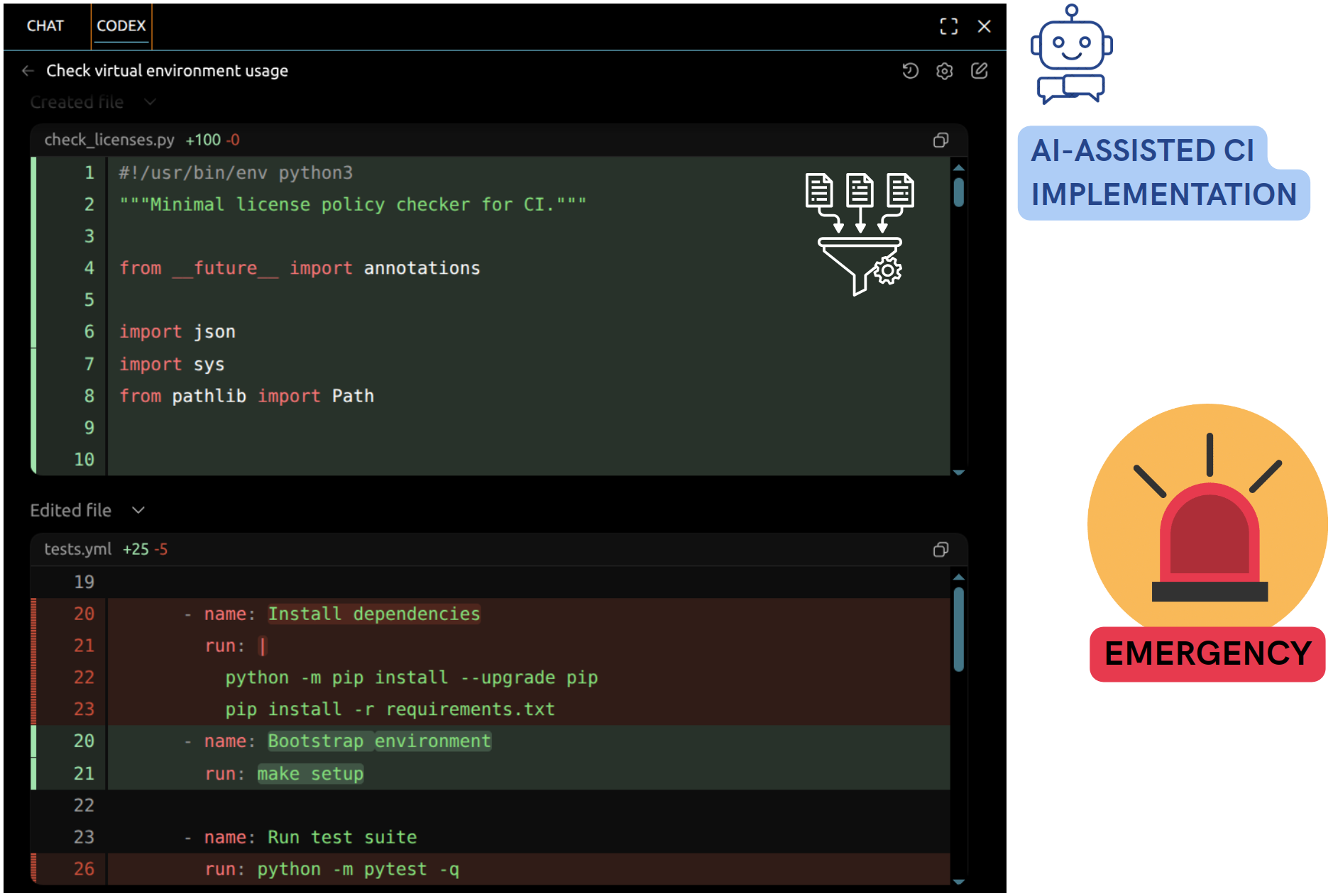Select the CODEX tab

pos(121,26)
